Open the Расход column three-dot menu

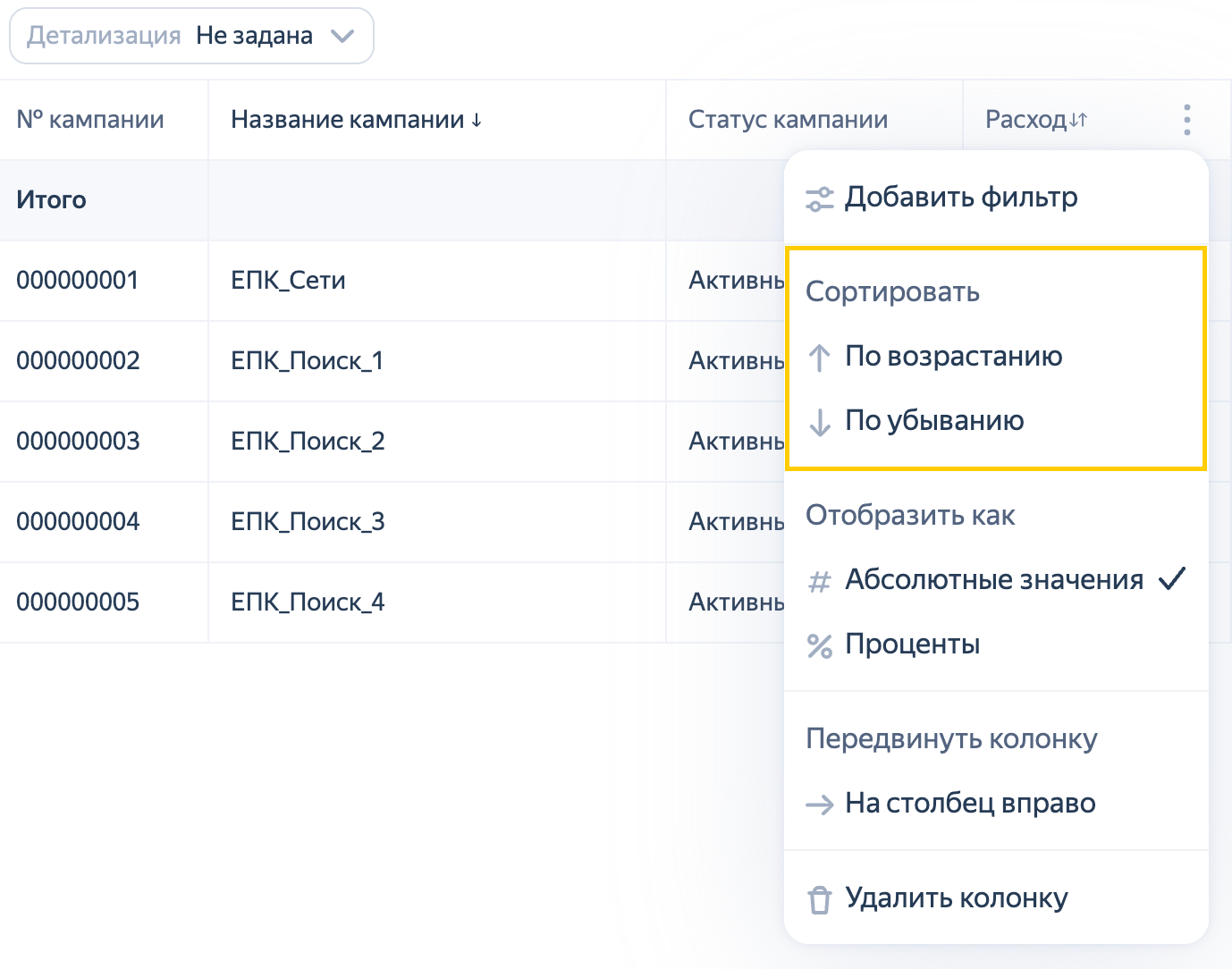1186,119
